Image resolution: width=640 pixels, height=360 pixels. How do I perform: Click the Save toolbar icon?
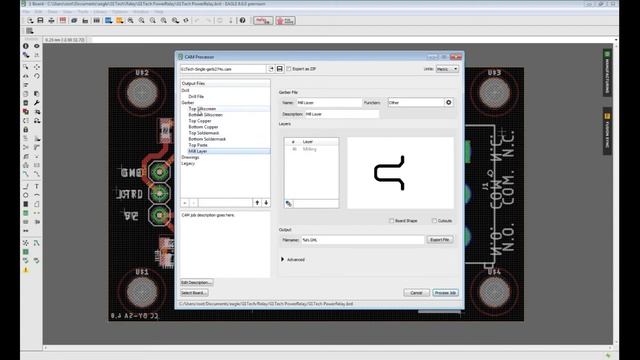click(x=40, y=20)
